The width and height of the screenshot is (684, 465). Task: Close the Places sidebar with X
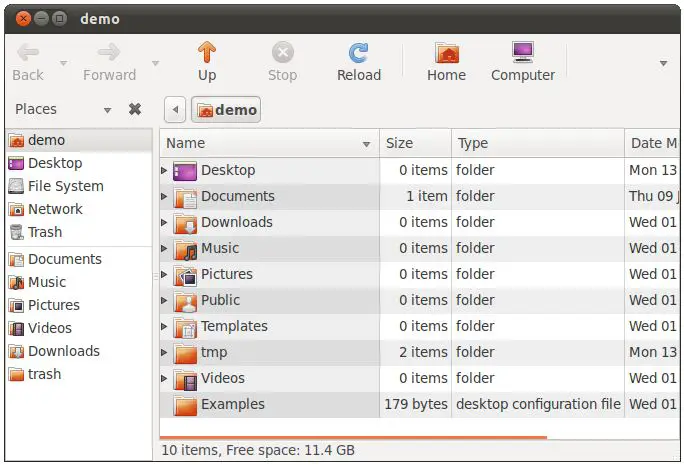click(135, 109)
